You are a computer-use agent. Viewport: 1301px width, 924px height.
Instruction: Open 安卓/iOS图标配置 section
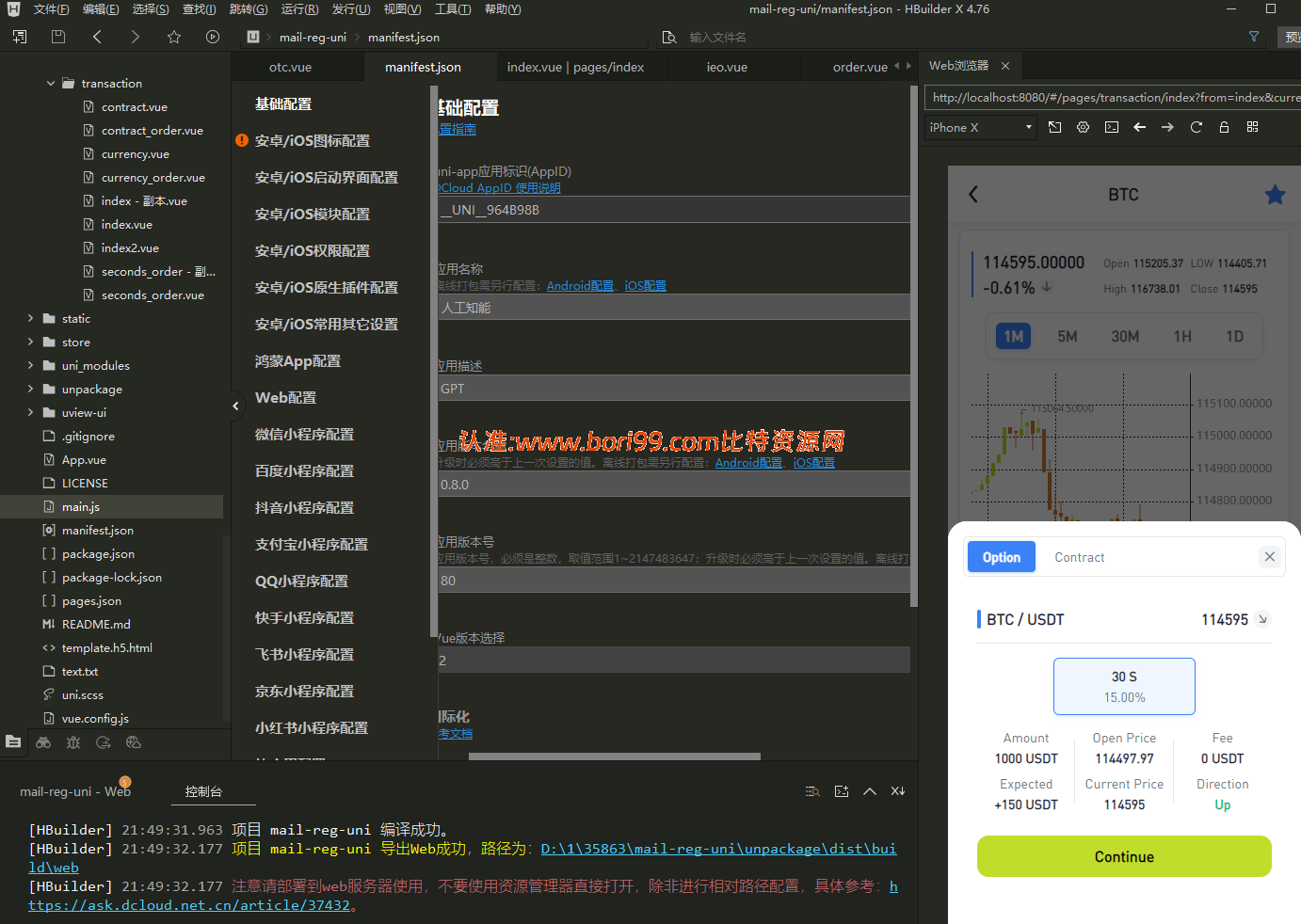click(x=313, y=141)
